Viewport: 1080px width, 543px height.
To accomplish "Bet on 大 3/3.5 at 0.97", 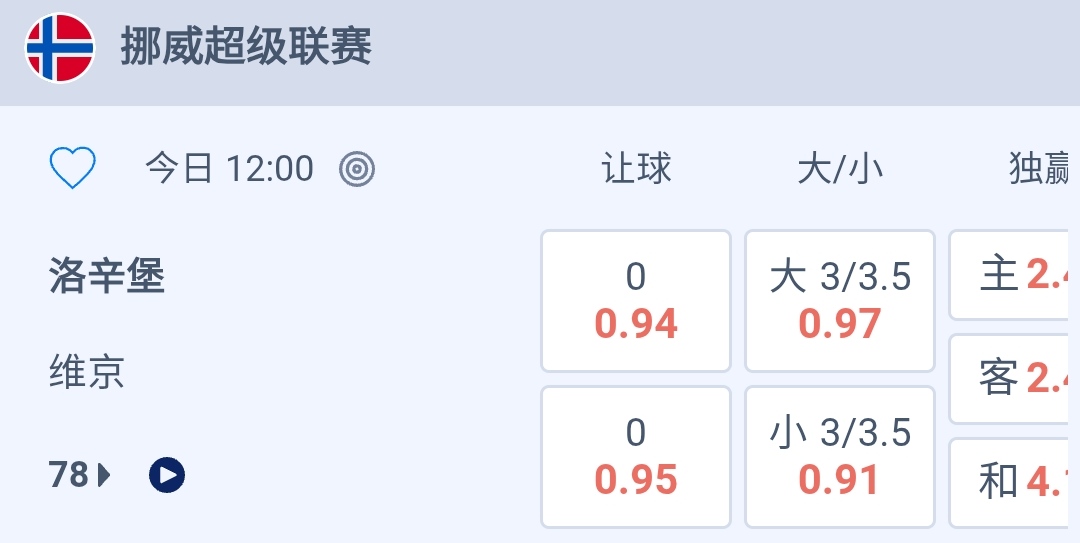I will pos(840,301).
